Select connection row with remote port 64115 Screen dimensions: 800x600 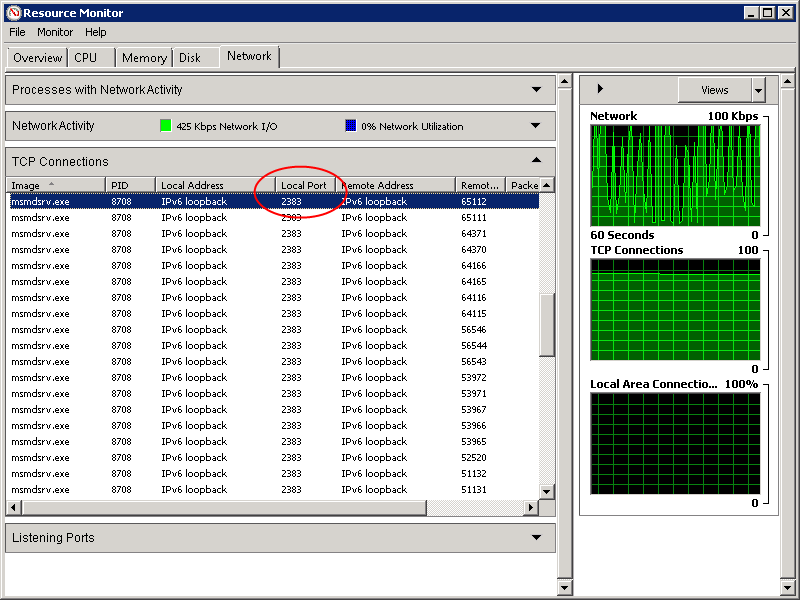[x=274, y=314]
